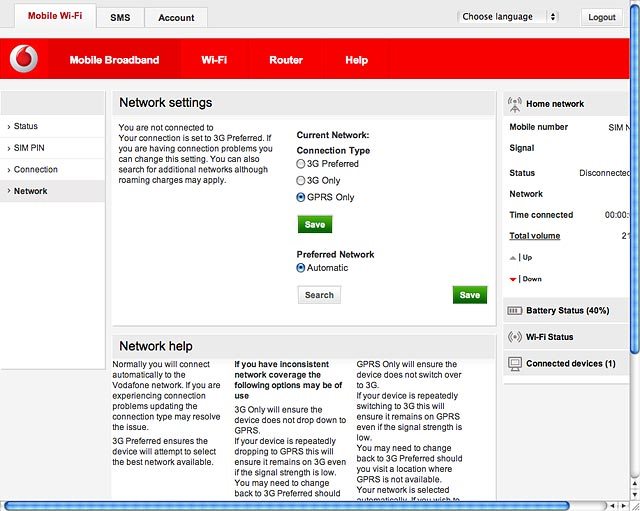Select the GPRS Only radio button
This screenshot has width=640, height=511.
click(301, 197)
